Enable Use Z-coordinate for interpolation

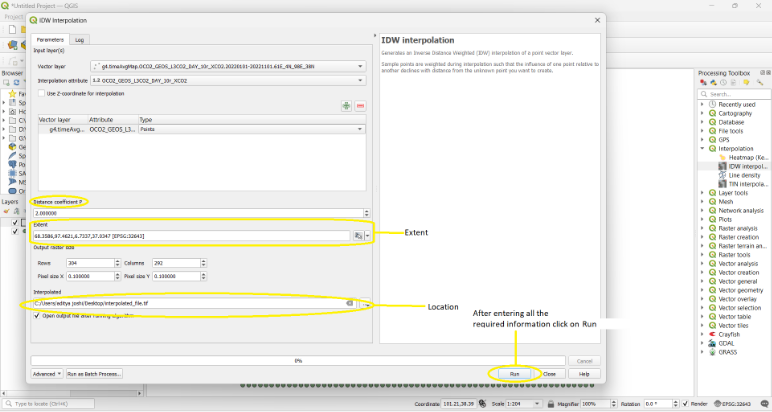pyautogui.click(x=41, y=93)
